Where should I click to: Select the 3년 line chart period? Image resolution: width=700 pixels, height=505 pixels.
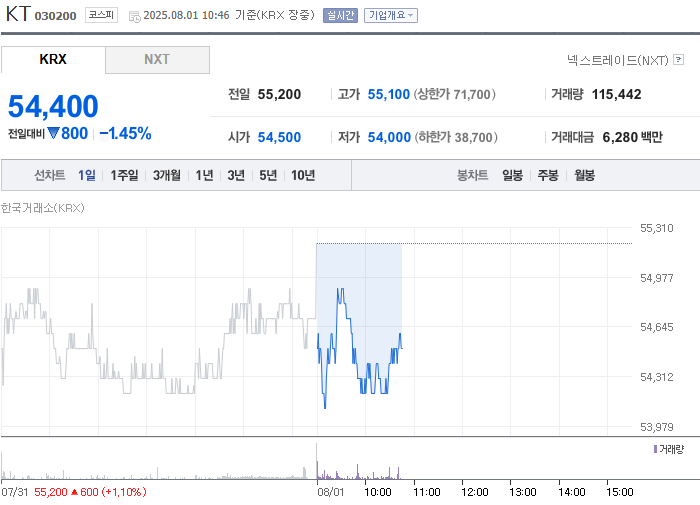[236, 175]
